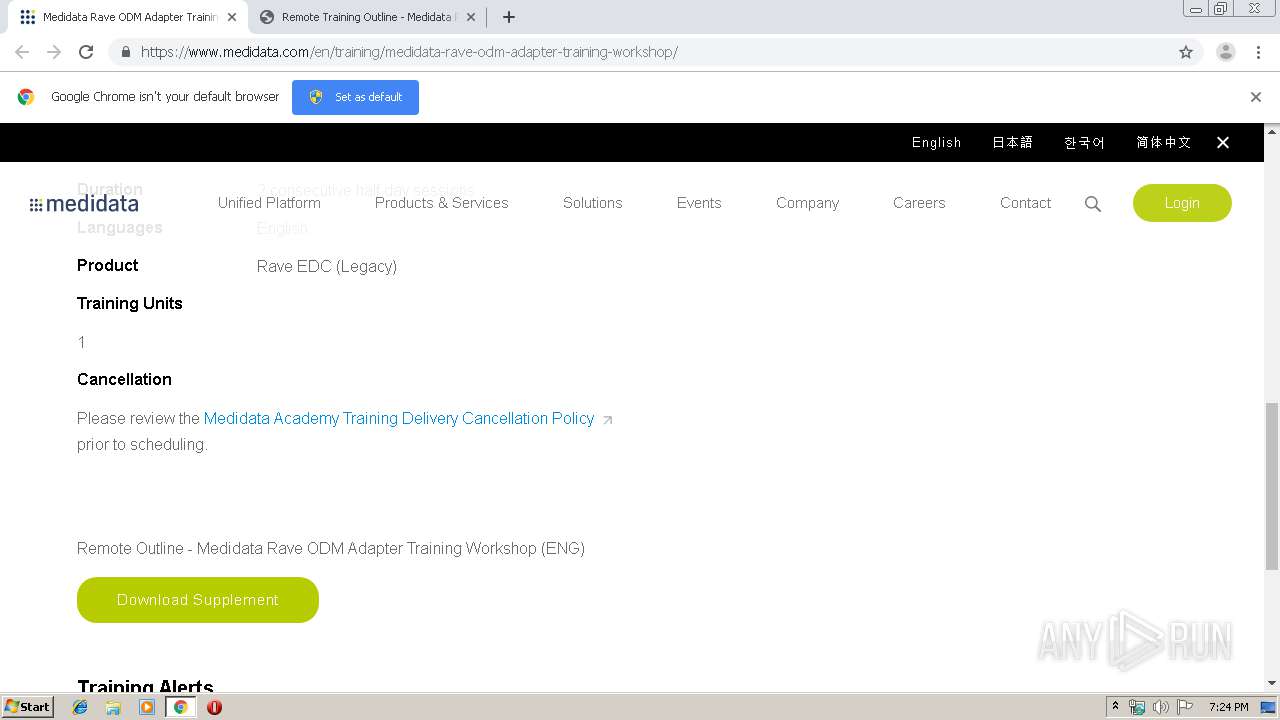This screenshot has width=1280, height=720.
Task: Switch site language to Japanese 日本語
Action: tap(1012, 143)
